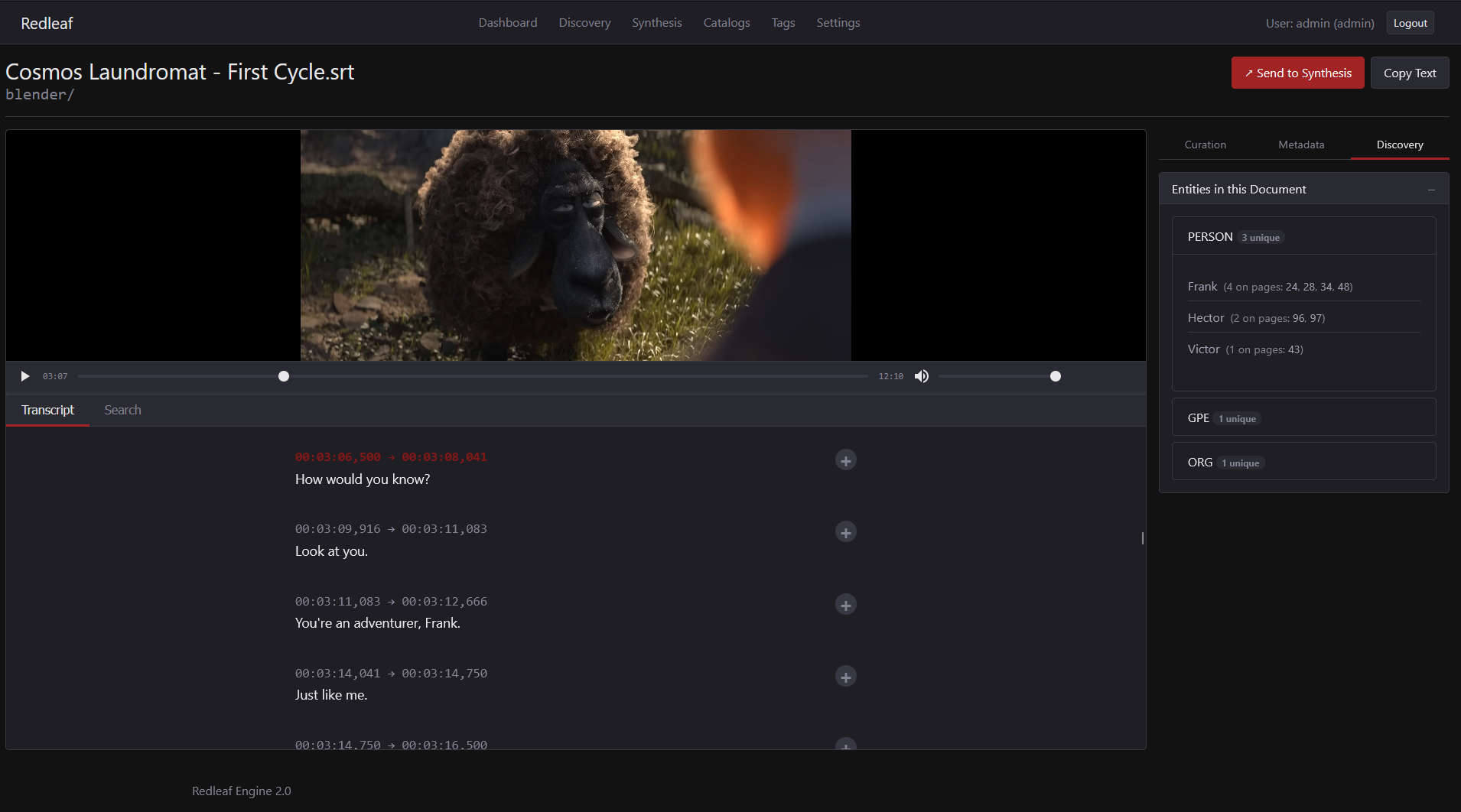Click plus icon beside "Just like me."
The width and height of the screenshot is (1461, 812).
[x=845, y=677]
